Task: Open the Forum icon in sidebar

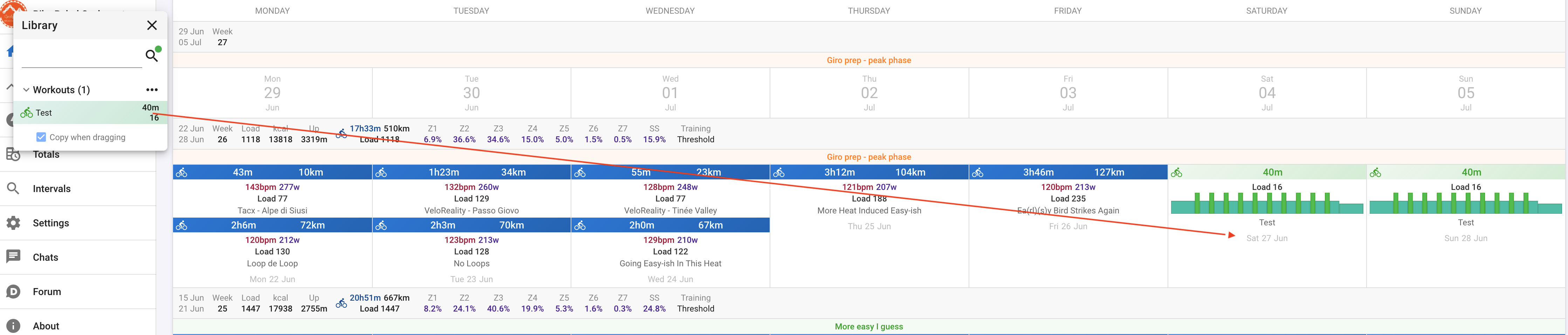Action: [13, 292]
